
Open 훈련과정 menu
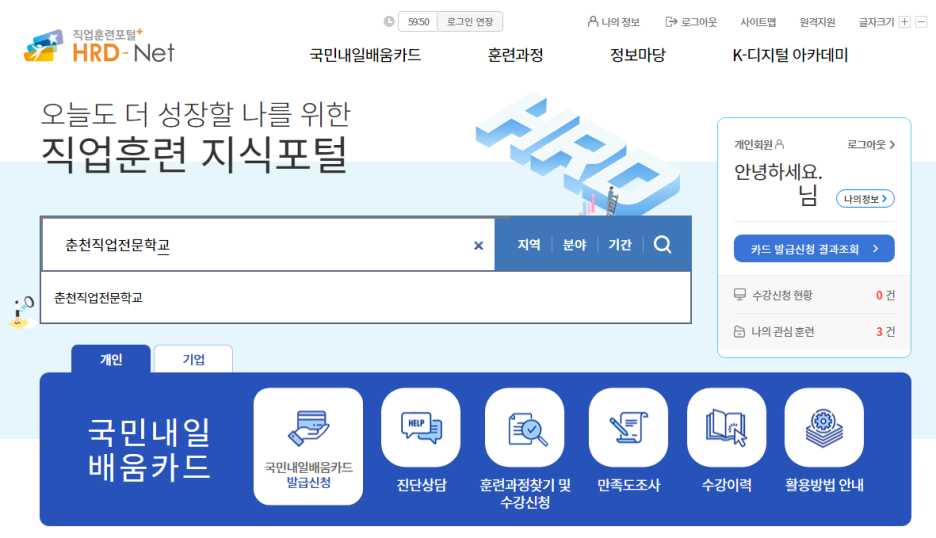pyautogui.click(x=515, y=55)
